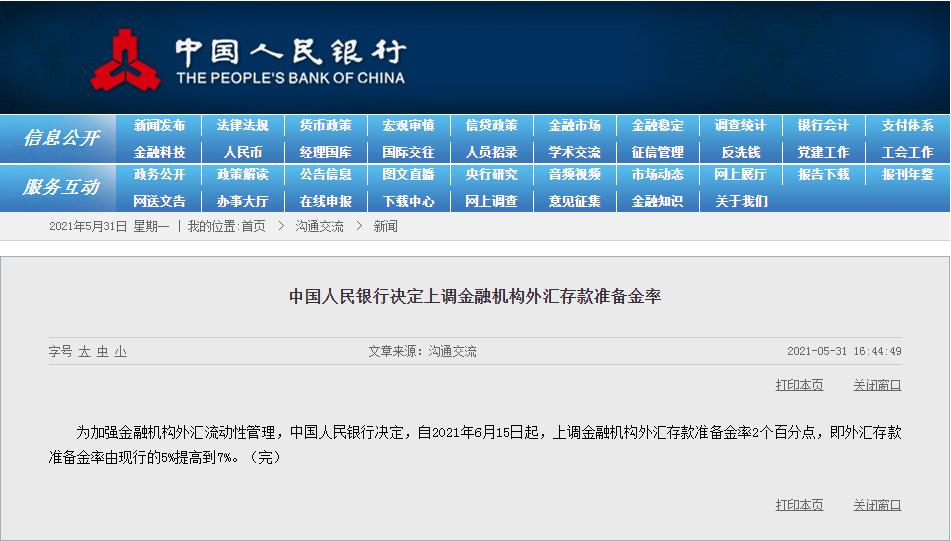The height and width of the screenshot is (541, 951).
Task: Go to 人员招录 page
Action: [x=492, y=152]
